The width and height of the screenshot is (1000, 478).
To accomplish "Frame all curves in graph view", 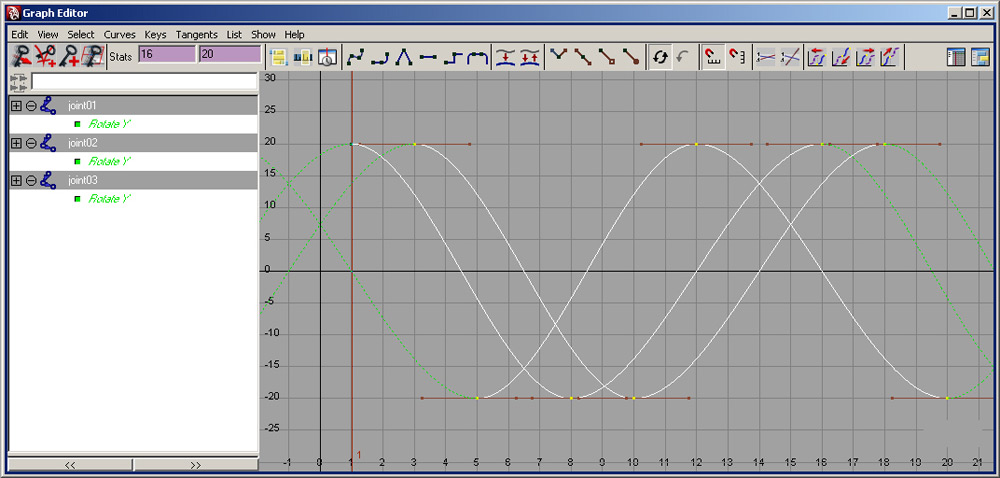I will pos(278,57).
